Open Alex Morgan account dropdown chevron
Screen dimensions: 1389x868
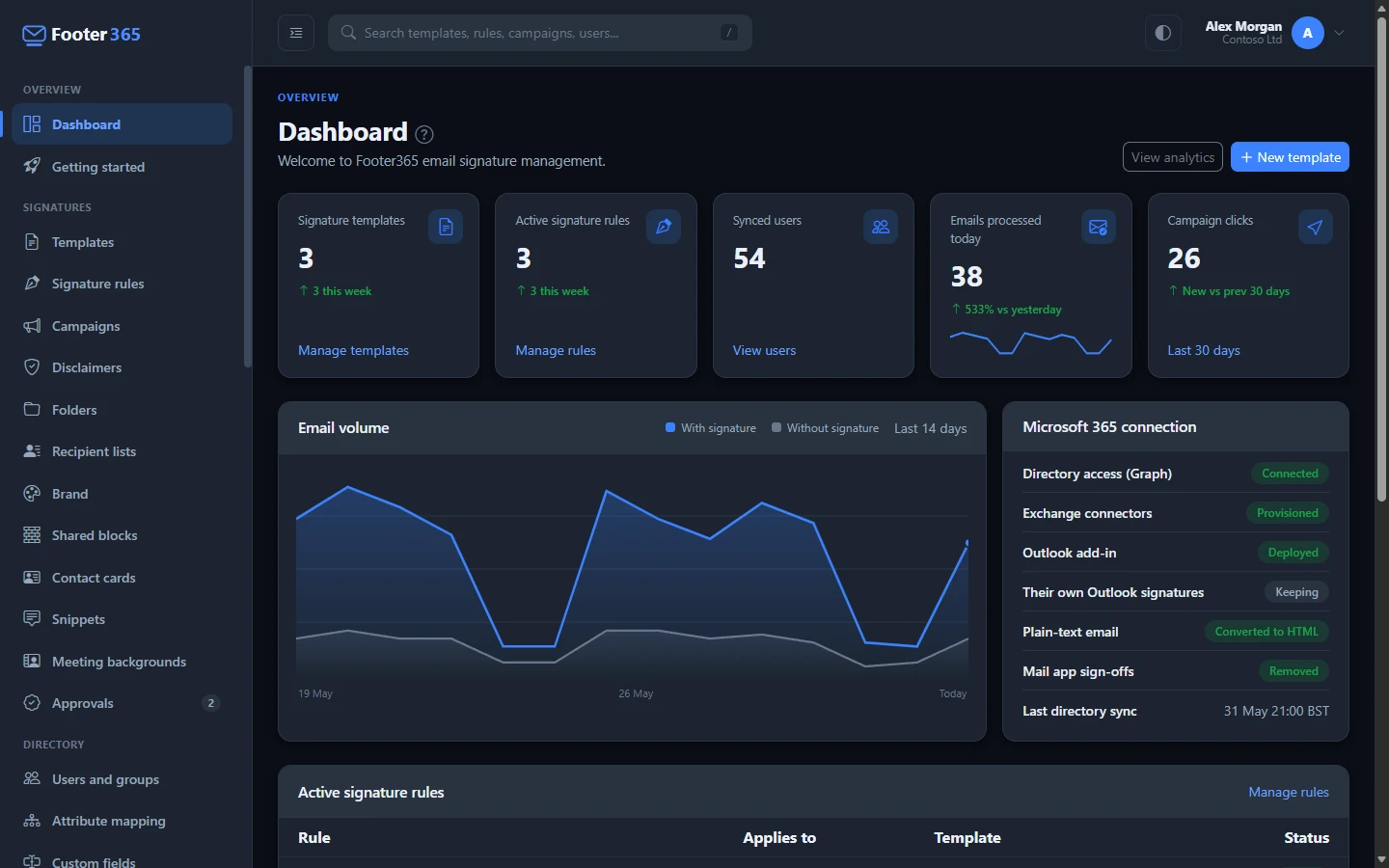[x=1339, y=33]
